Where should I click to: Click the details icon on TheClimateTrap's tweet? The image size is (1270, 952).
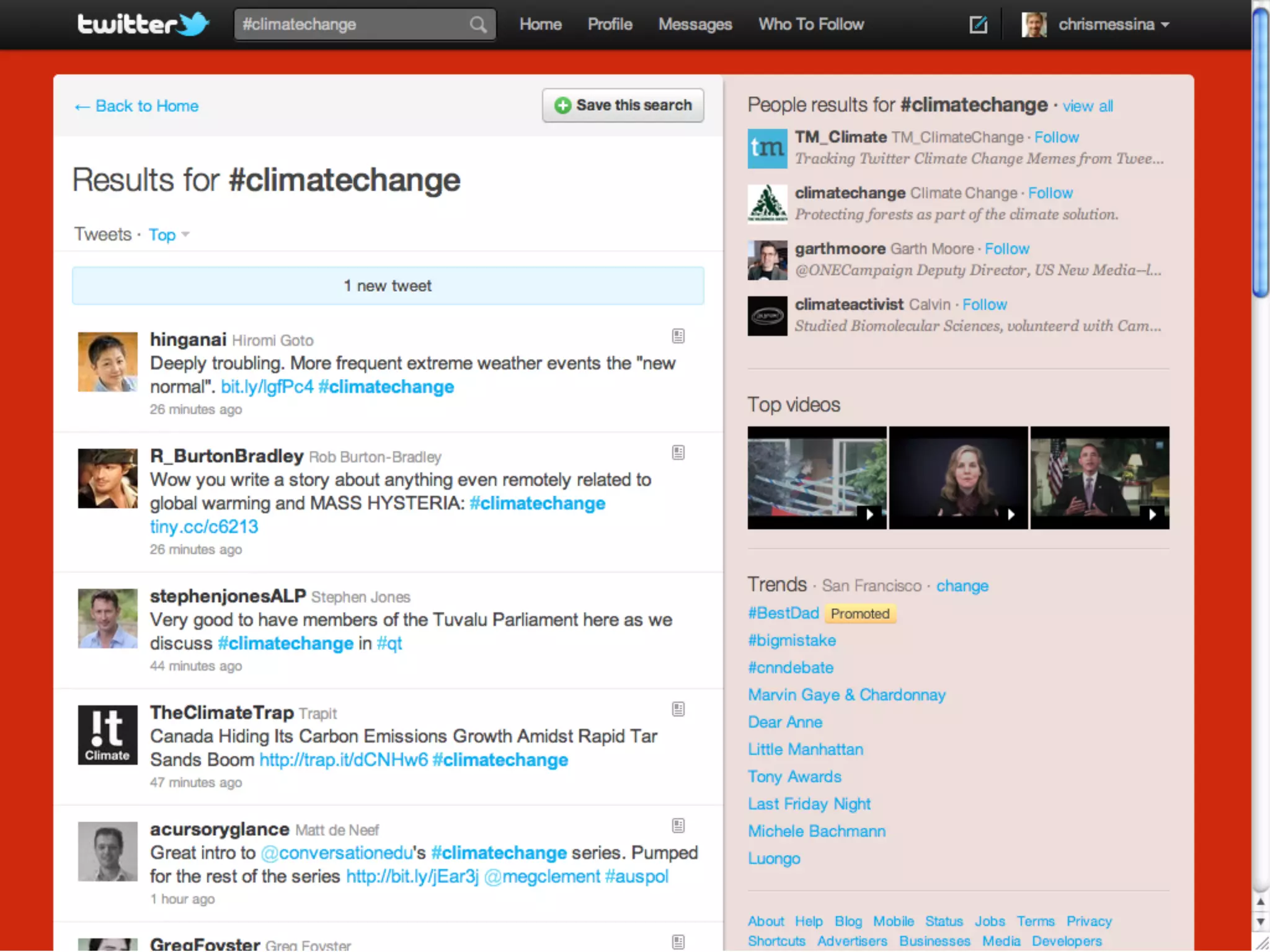[678, 709]
